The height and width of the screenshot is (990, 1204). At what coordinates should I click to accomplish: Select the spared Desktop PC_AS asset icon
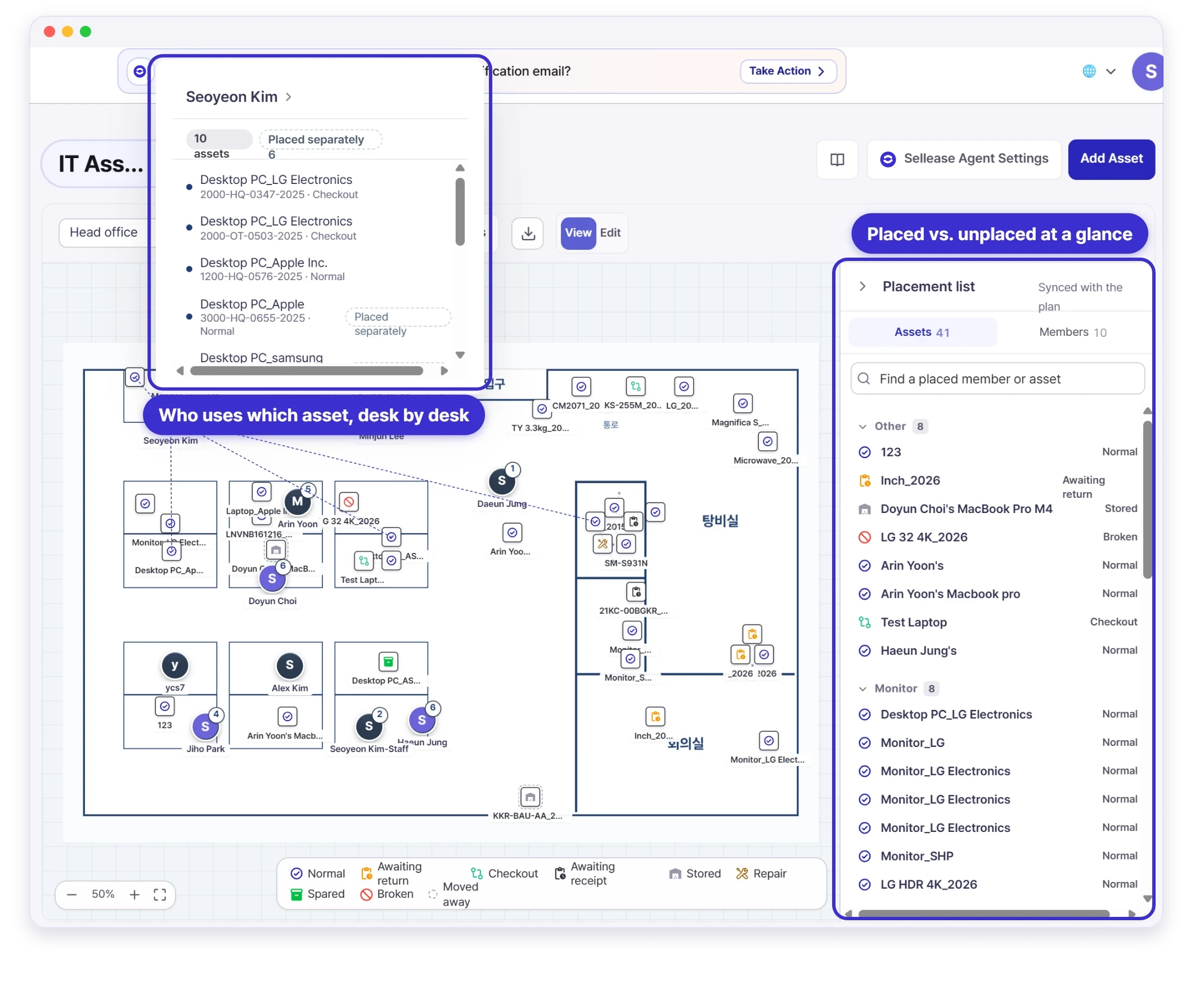pyautogui.click(x=388, y=661)
